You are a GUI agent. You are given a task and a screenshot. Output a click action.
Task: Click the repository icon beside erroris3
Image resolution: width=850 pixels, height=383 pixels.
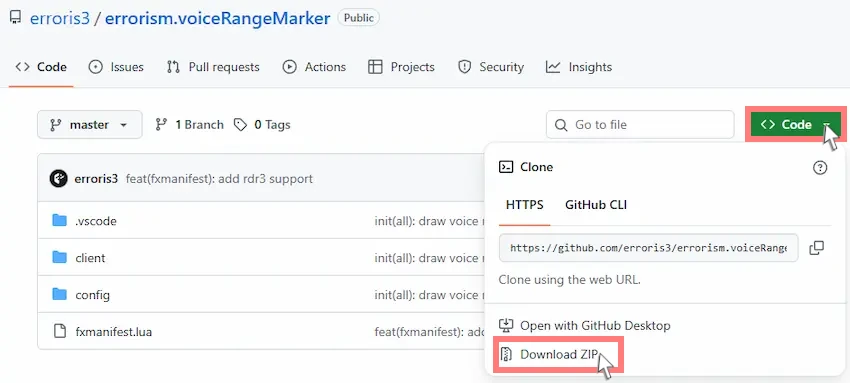point(16,18)
